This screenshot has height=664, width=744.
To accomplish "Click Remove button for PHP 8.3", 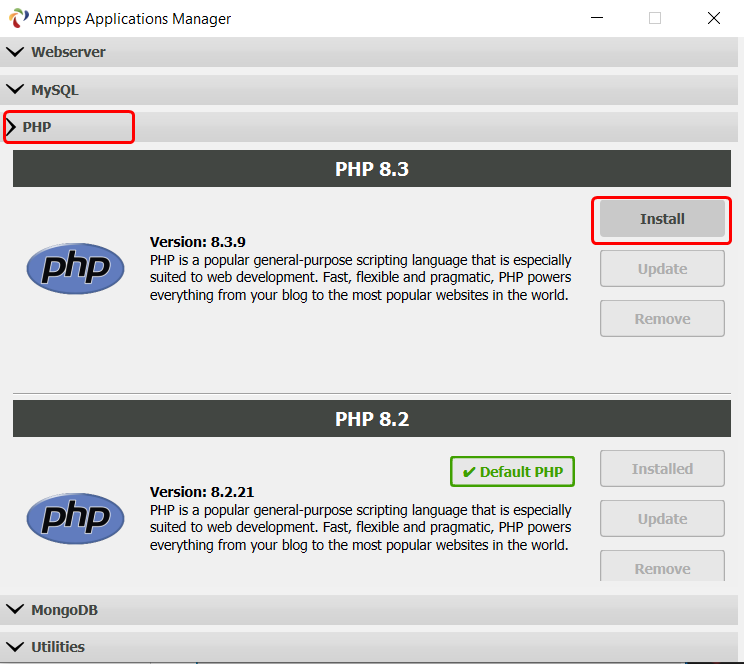I will pos(662,318).
